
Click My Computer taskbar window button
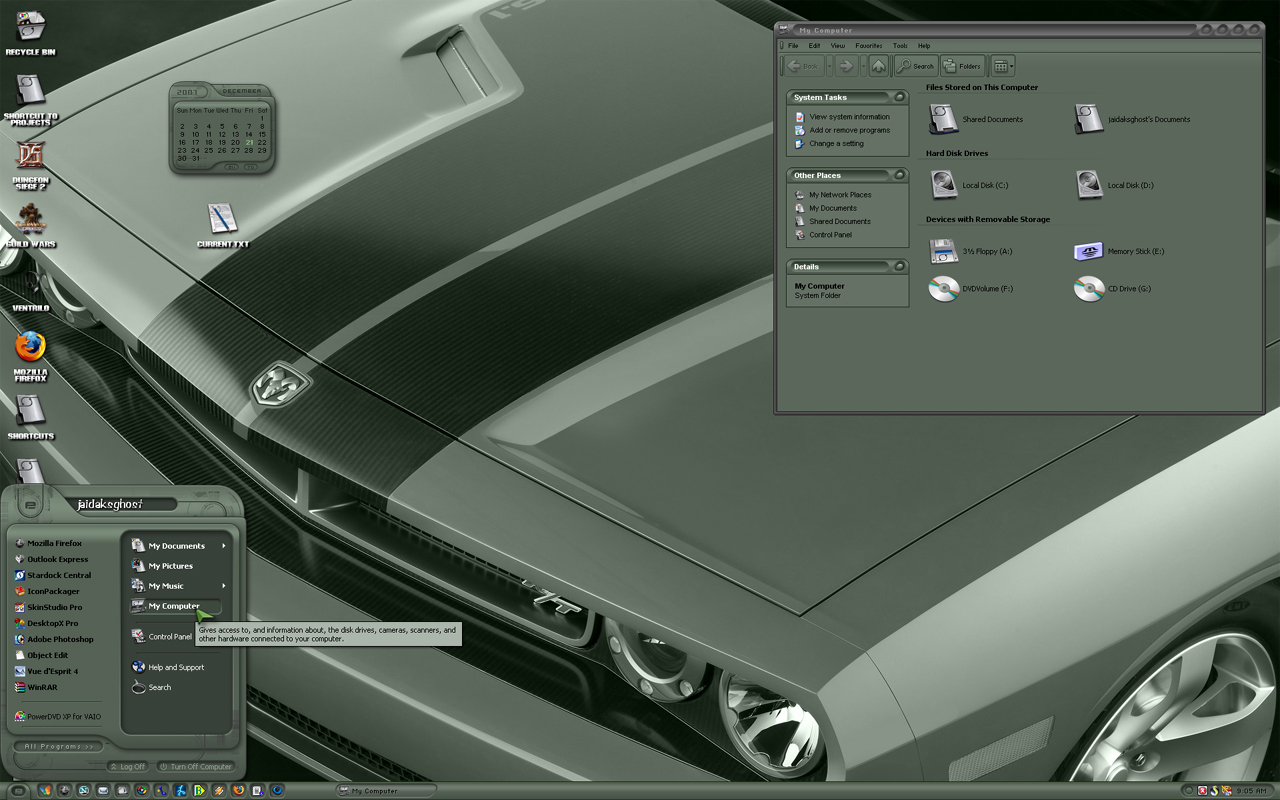click(385, 791)
